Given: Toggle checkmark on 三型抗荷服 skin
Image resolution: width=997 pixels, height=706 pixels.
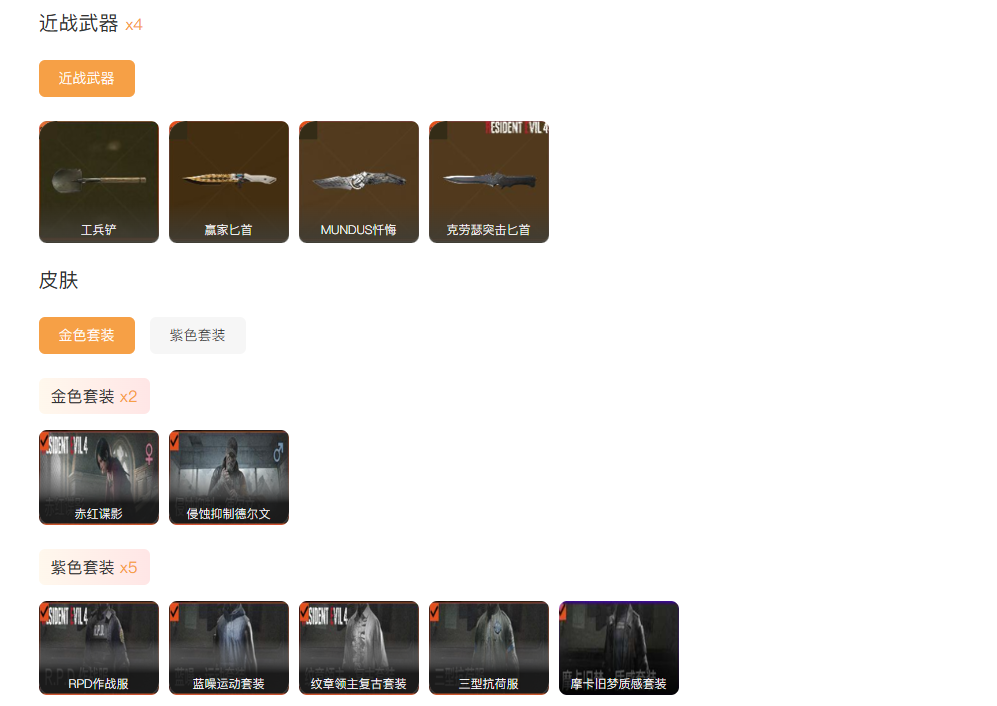Looking at the screenshot, I should pyautogui.click(x=435, y=612).
